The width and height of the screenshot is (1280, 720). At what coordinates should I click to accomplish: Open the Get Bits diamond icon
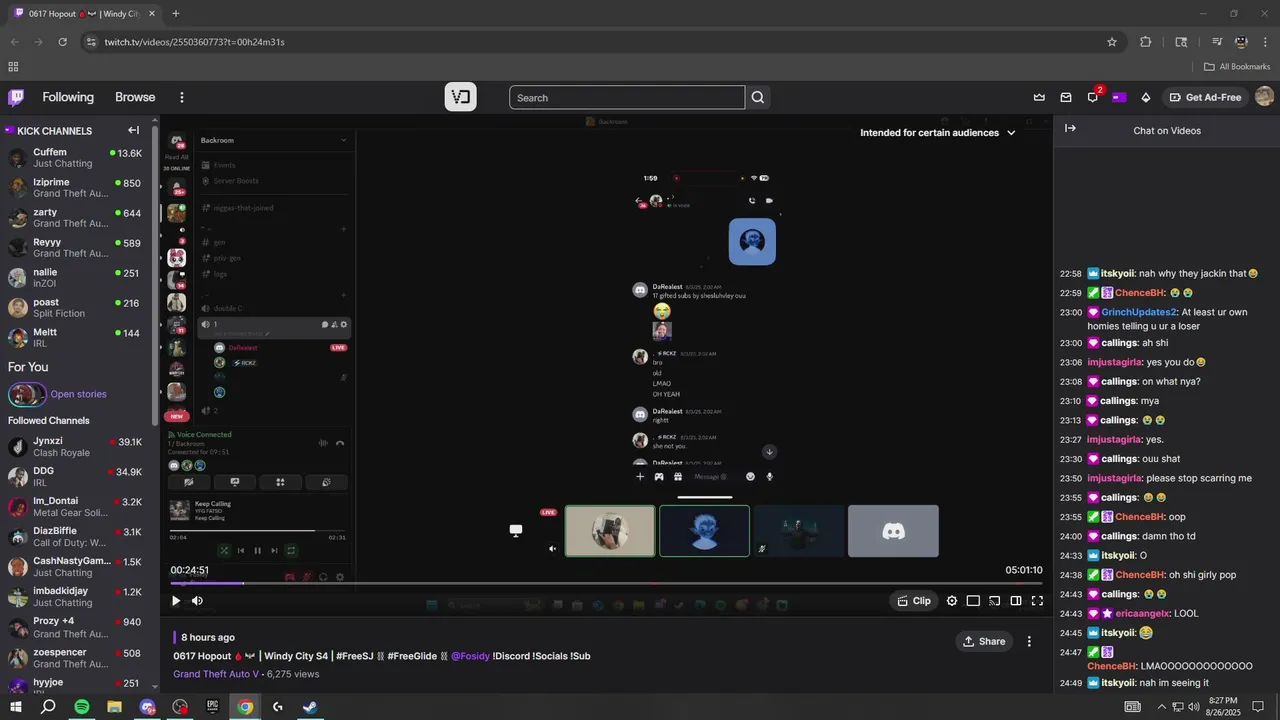(x=1146, y=97)
